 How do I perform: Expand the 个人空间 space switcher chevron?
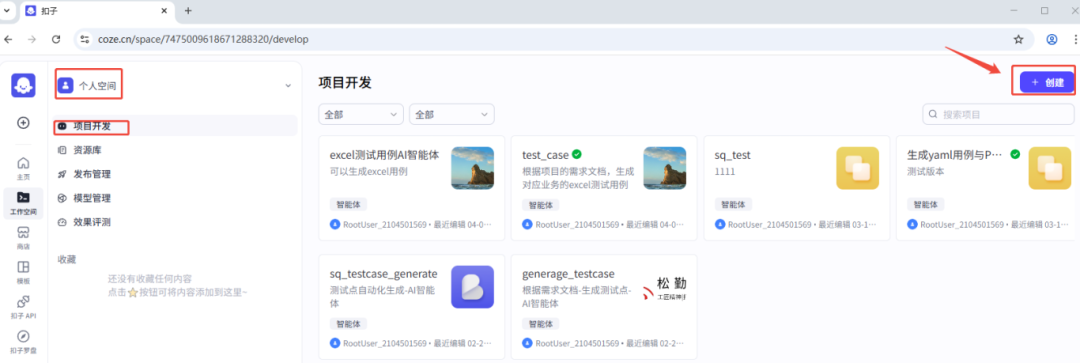[x=288, y=85]
